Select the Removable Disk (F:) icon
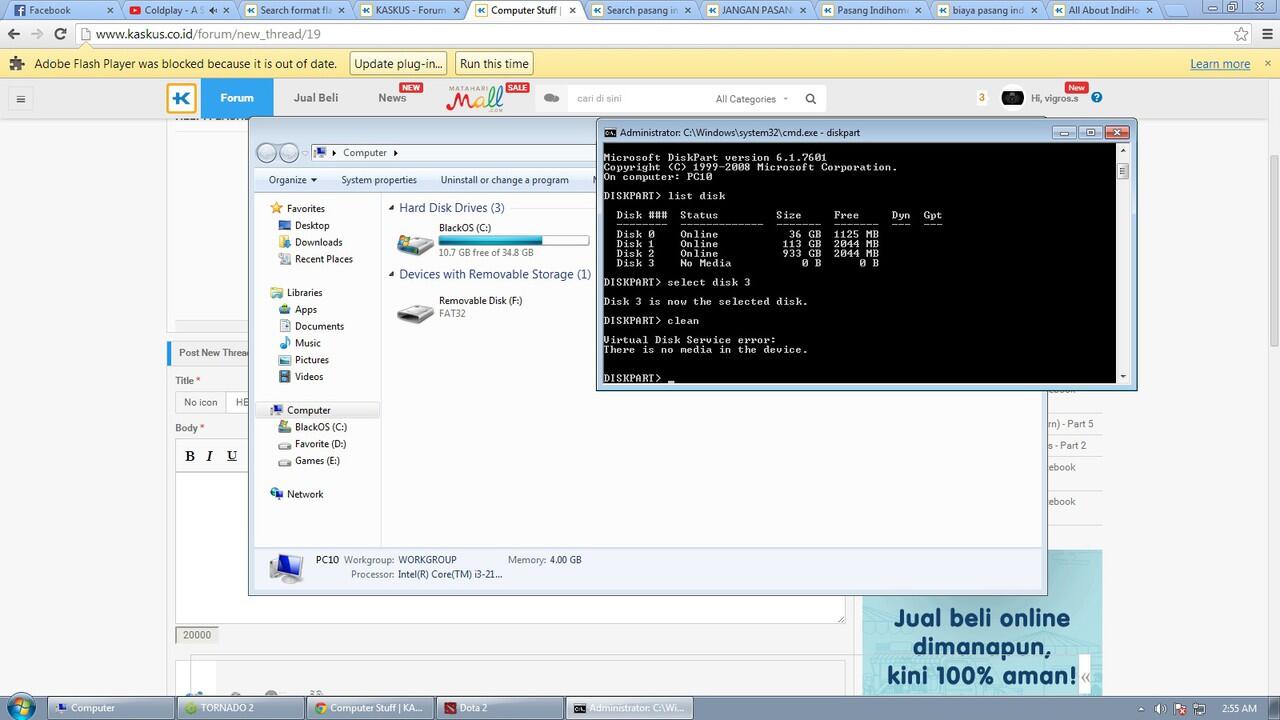 point(415,312)
